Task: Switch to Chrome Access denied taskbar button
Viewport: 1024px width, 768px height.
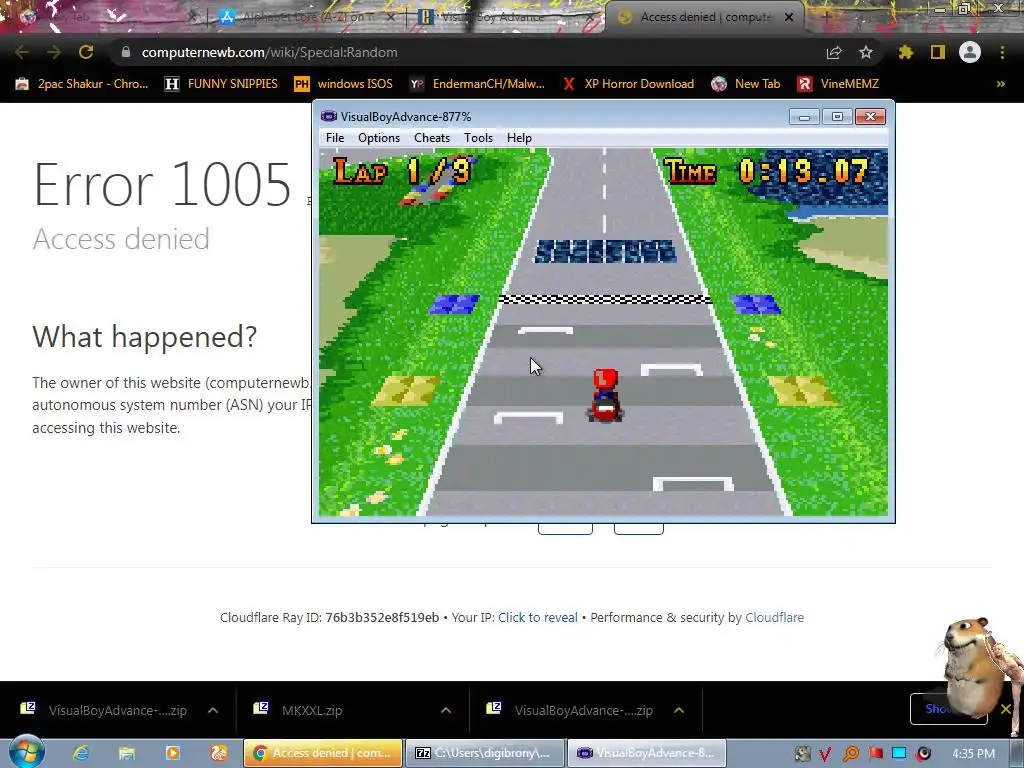Action: click(323, 753)
